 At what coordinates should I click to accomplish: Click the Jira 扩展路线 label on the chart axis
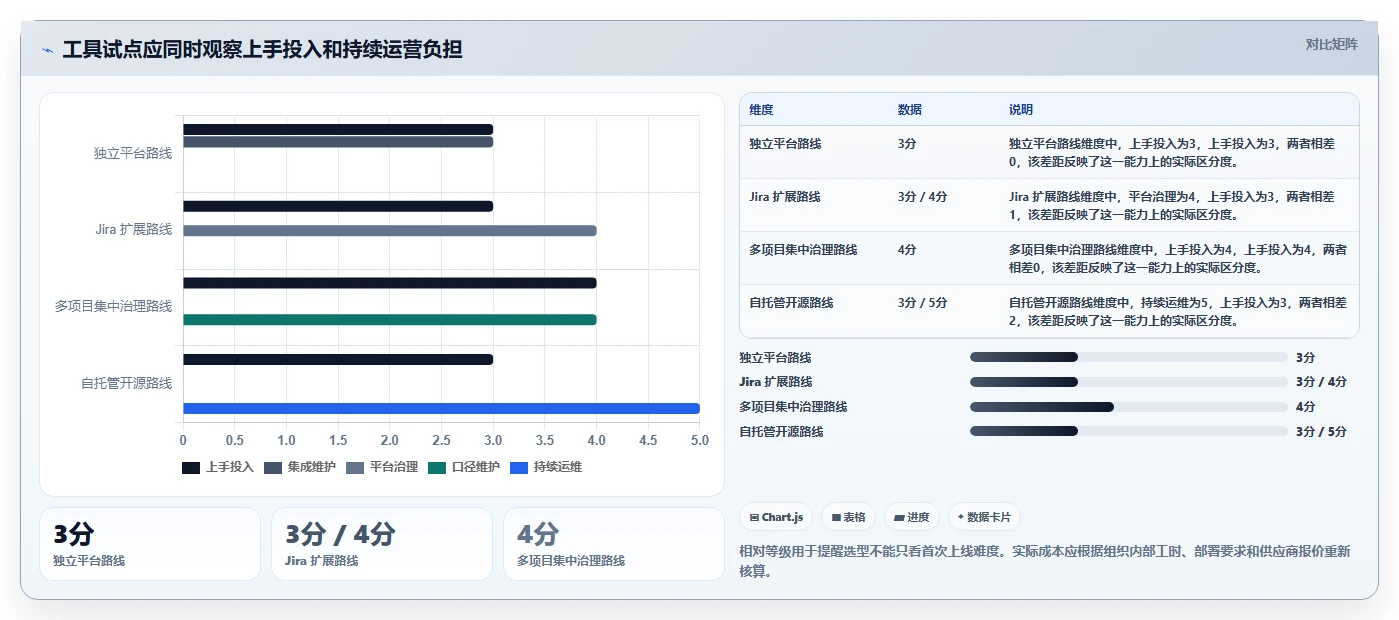coord(134,230)
